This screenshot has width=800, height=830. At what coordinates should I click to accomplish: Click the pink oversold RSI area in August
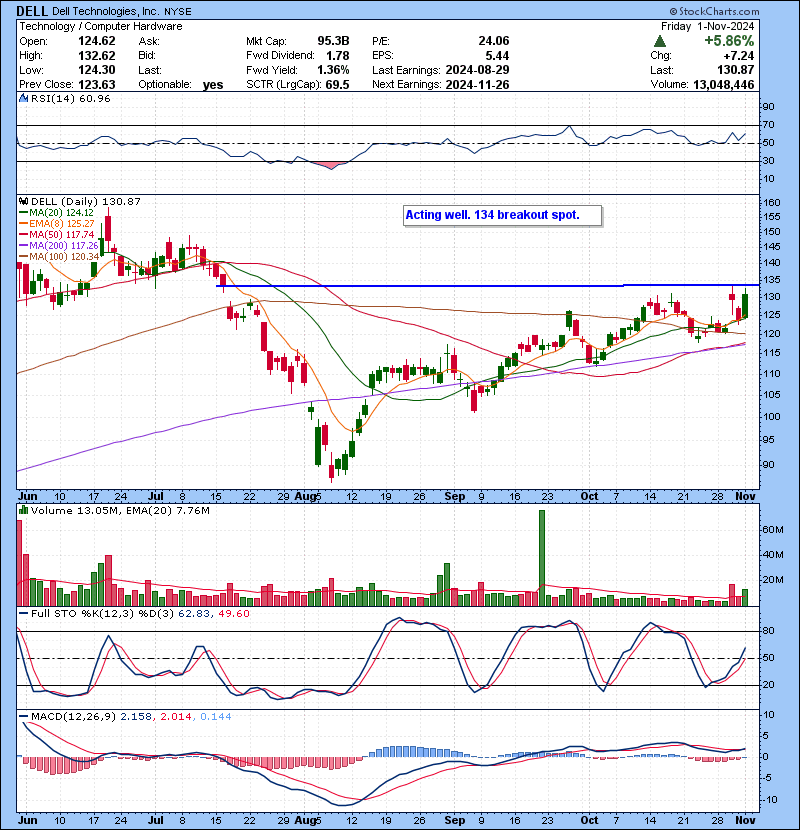tap(331, 166)
